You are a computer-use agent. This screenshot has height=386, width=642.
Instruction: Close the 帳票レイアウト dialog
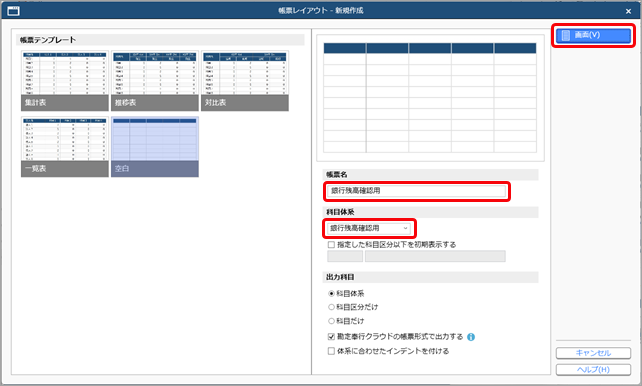tap(628, 11)
